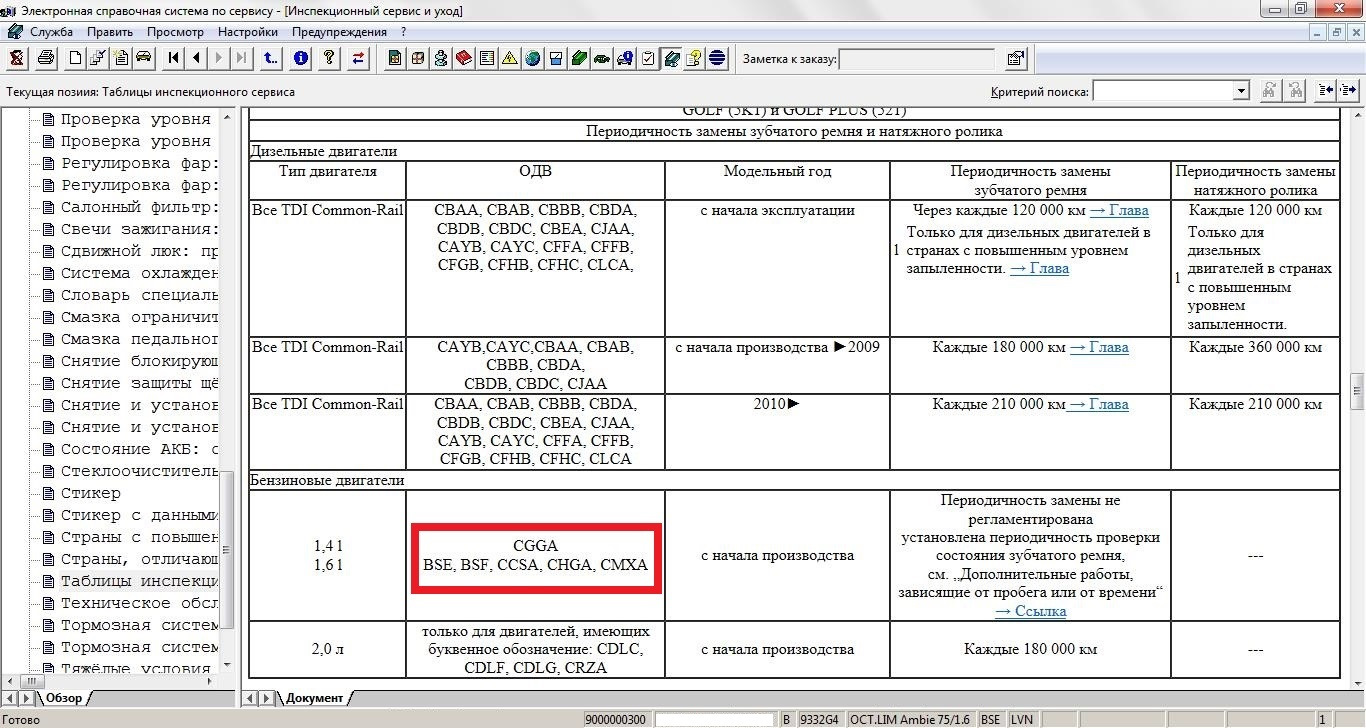The image size is (1366, 728).
Task: Switch to the Документ tab
Action: pyautogui.click(x=312, y=697)
